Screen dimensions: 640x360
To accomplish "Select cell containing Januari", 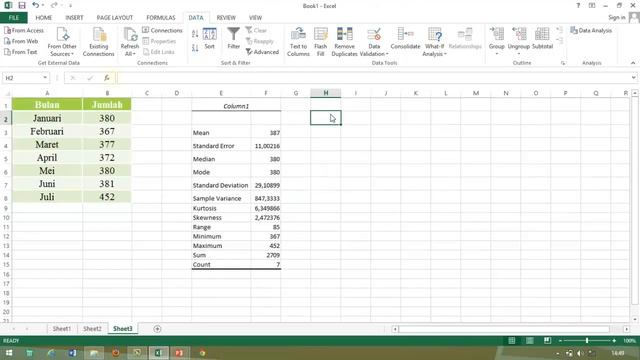I will [47, 118].
